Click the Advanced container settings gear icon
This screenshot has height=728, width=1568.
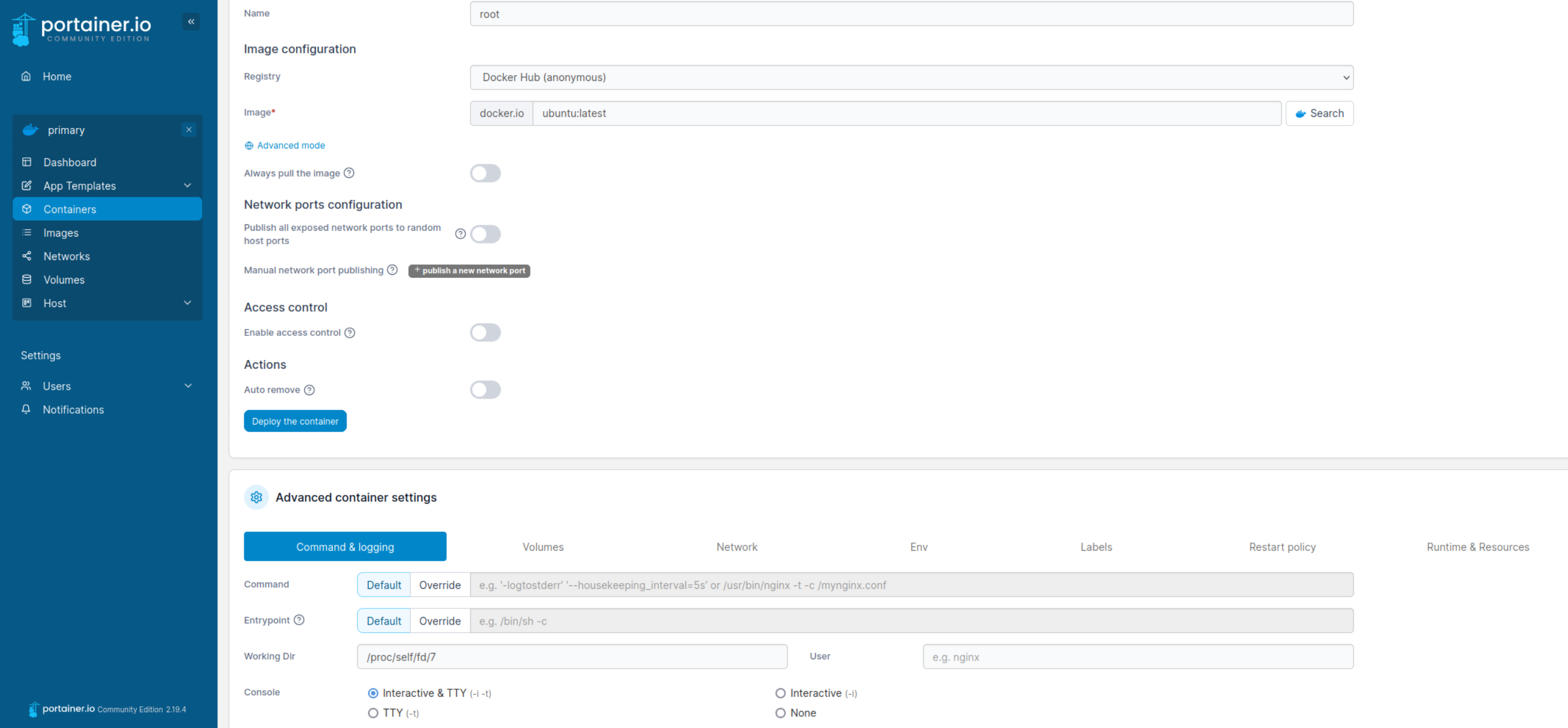[256, 497]
